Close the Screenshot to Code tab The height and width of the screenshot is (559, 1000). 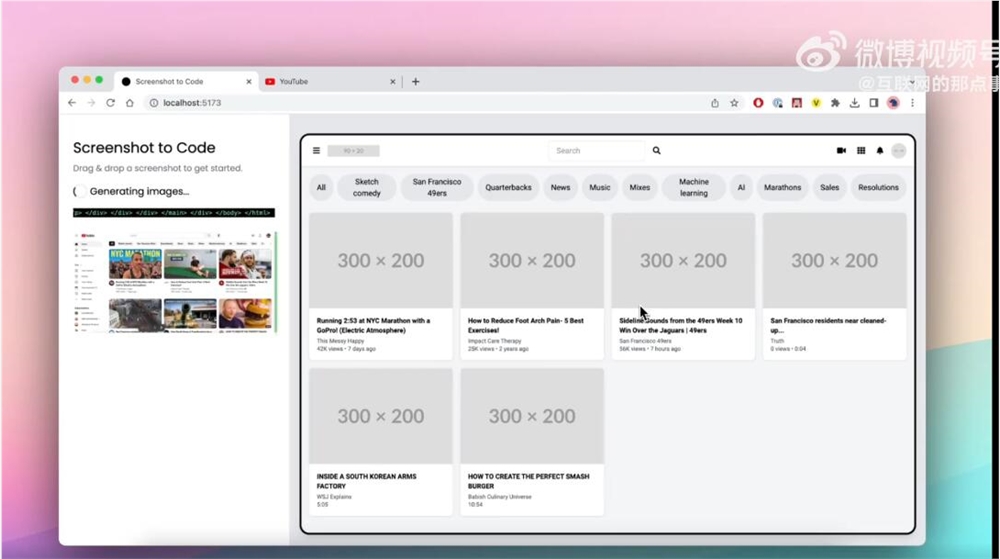coord(249,82)
